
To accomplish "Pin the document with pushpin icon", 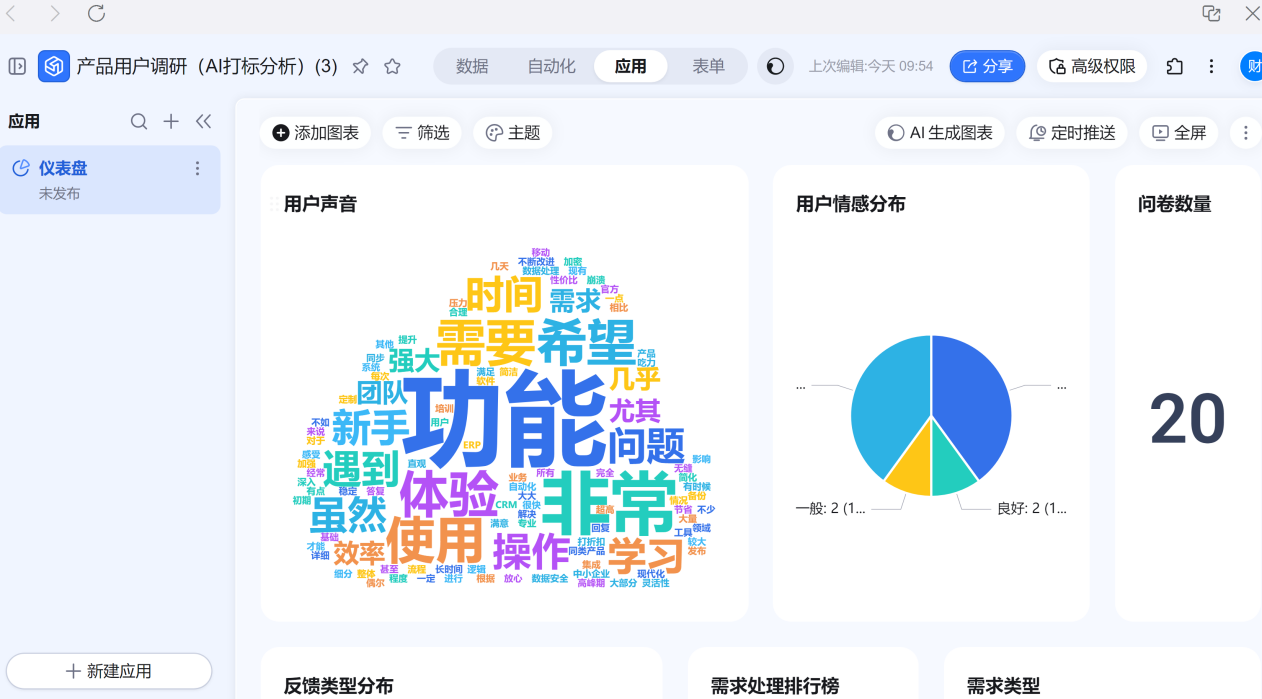I will (x=360, y=66).
